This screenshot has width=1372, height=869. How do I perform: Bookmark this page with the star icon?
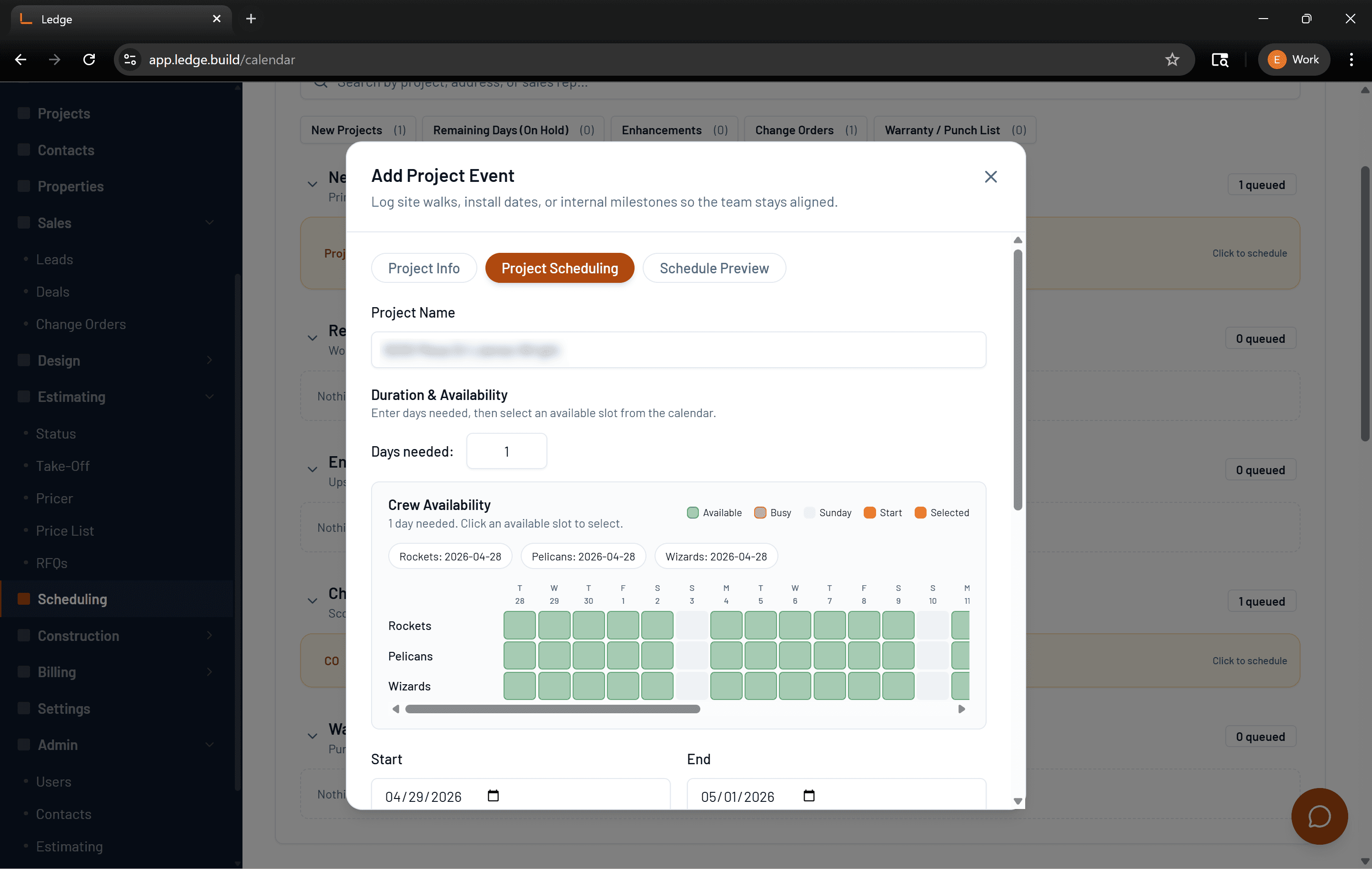pyautogui.click(x=1172, y=59)
